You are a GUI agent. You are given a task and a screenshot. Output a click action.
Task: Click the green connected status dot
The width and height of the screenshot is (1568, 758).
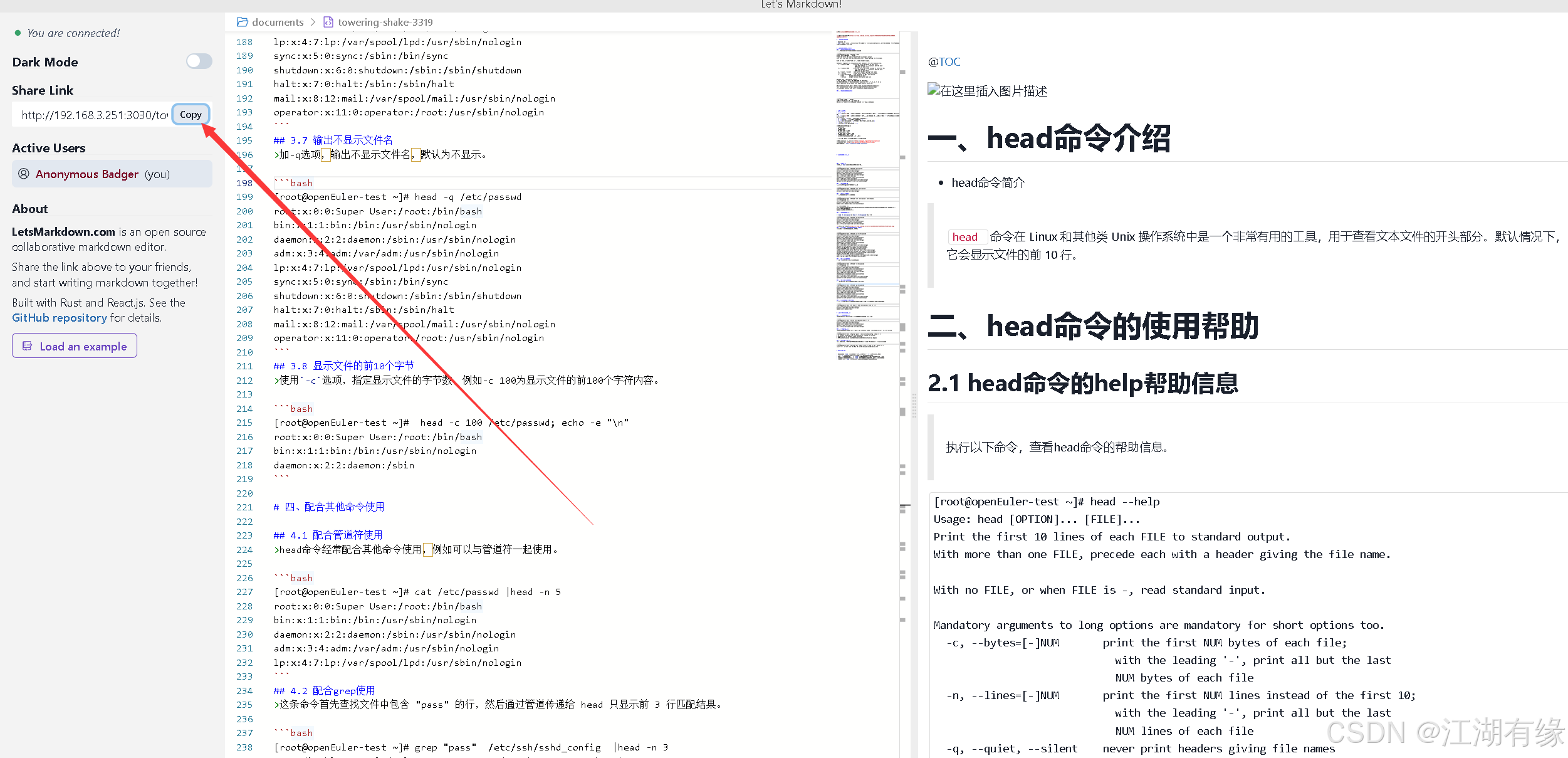click(17, 32)
